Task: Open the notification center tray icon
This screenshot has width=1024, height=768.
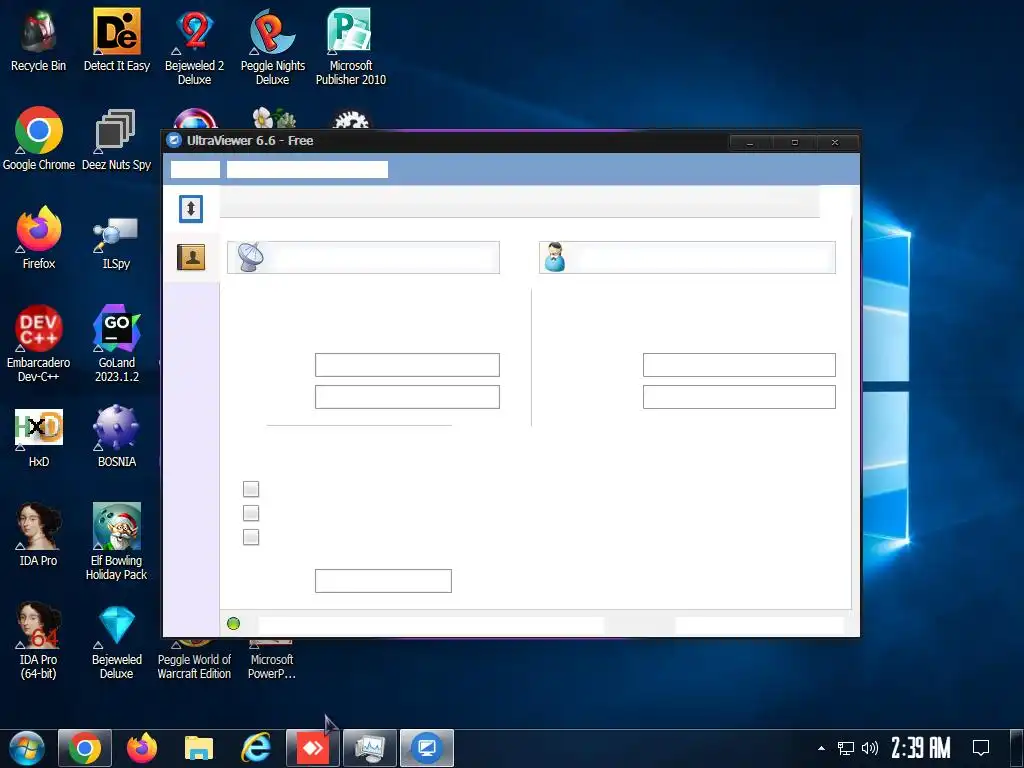Action: [981, 748]
